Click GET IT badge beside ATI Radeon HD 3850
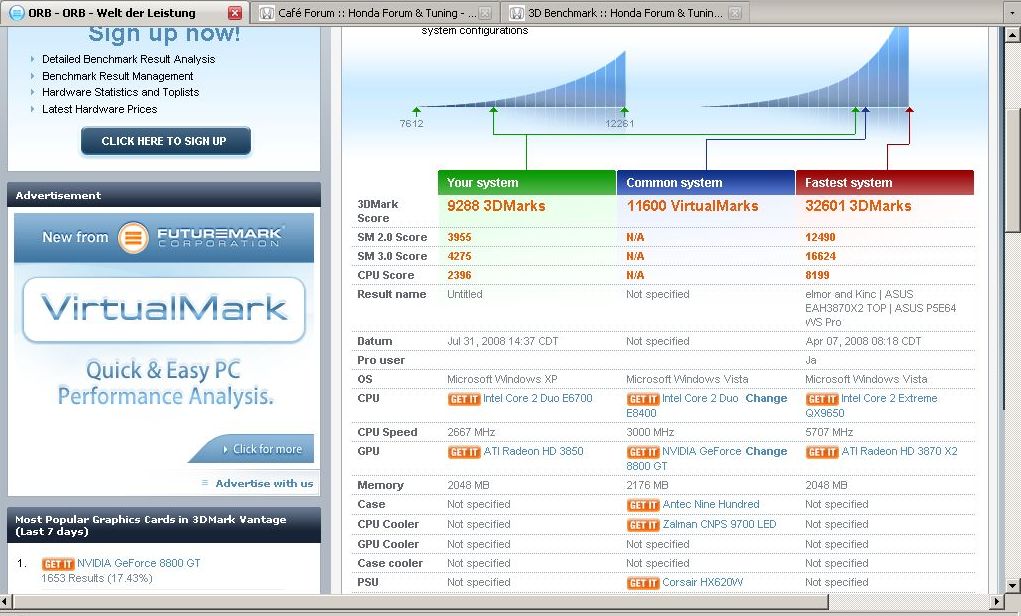The image size is (1021, 616). click(x=464, y=452)
